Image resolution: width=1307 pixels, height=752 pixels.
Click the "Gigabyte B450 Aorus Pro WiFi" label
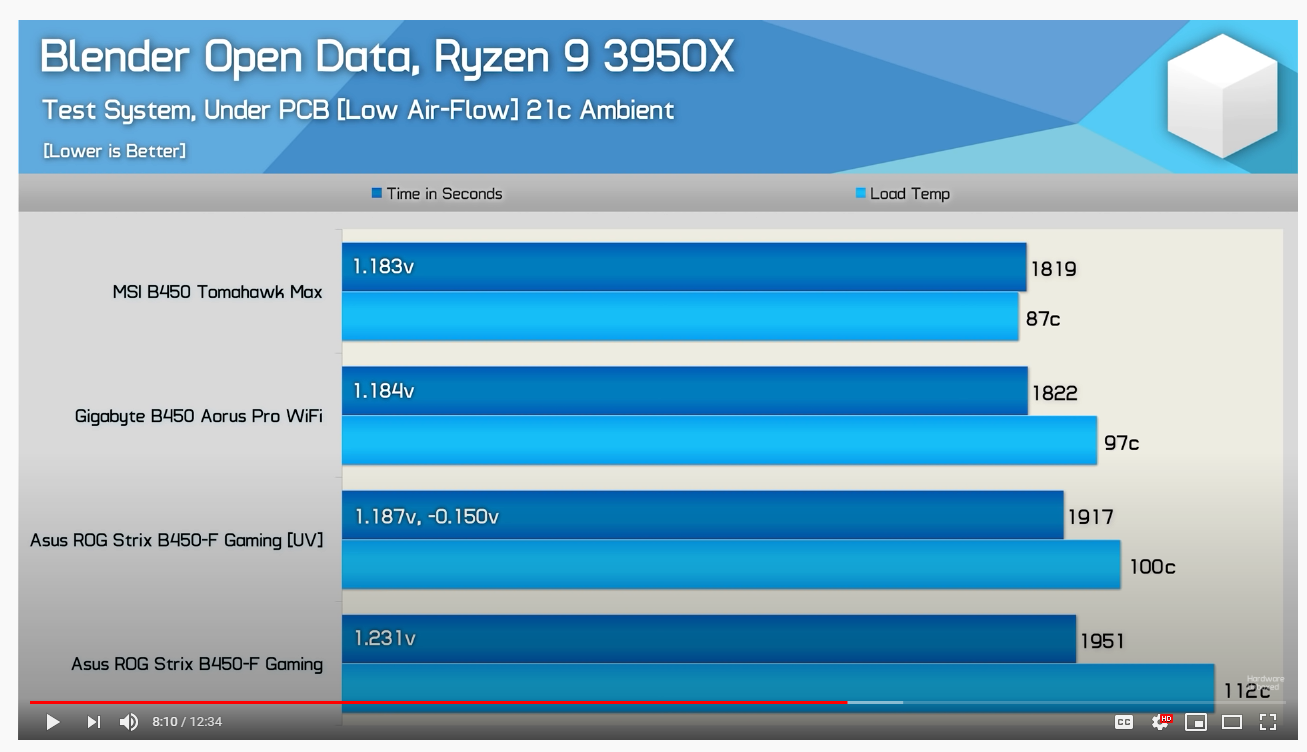199,416
